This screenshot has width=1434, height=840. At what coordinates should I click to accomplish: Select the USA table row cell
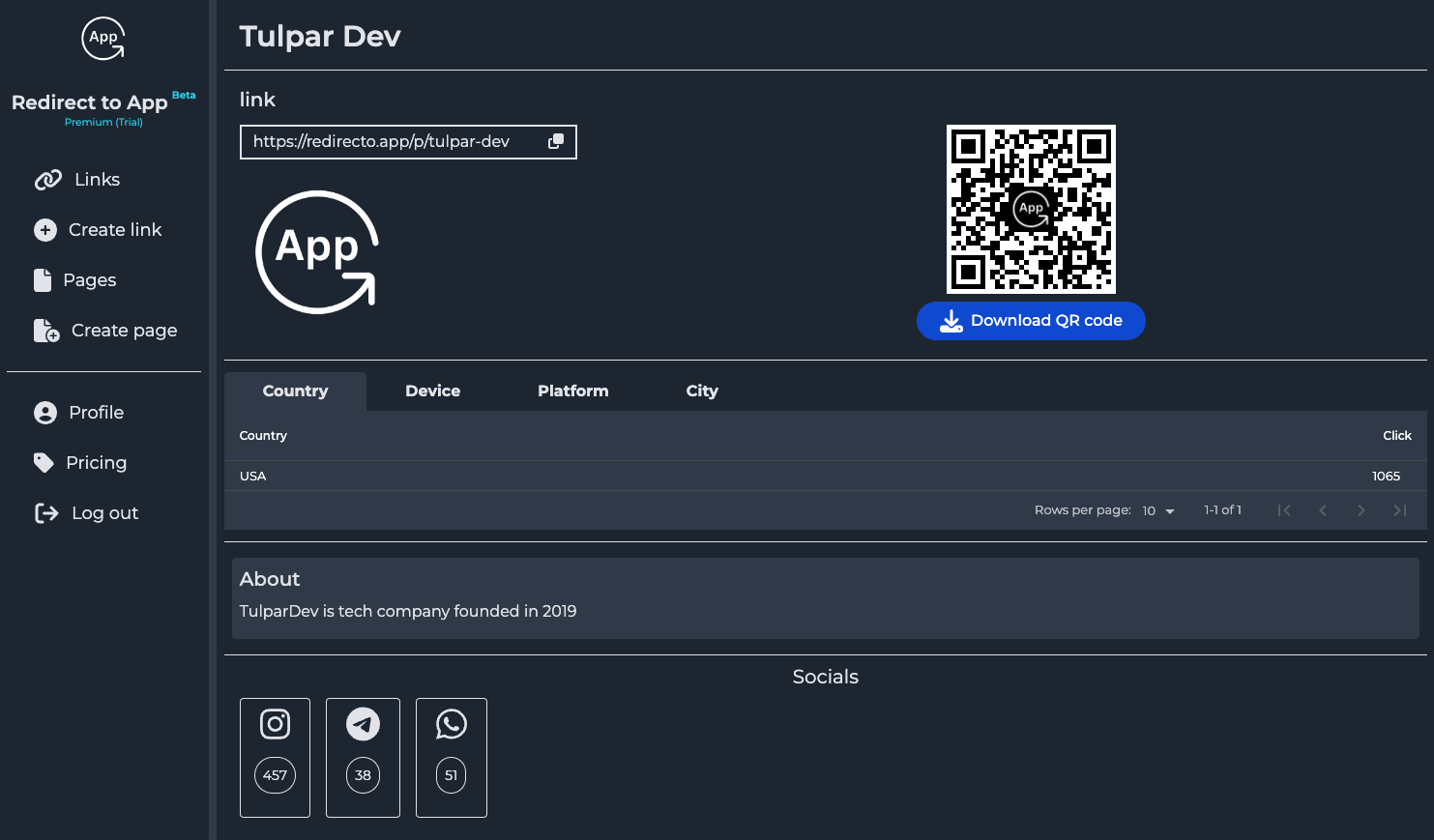252,477
